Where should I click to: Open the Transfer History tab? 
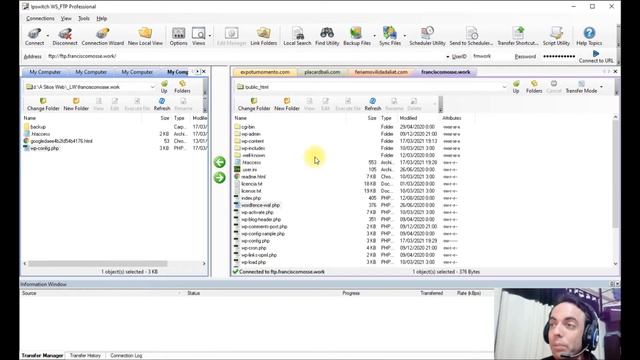coord(85,356)
